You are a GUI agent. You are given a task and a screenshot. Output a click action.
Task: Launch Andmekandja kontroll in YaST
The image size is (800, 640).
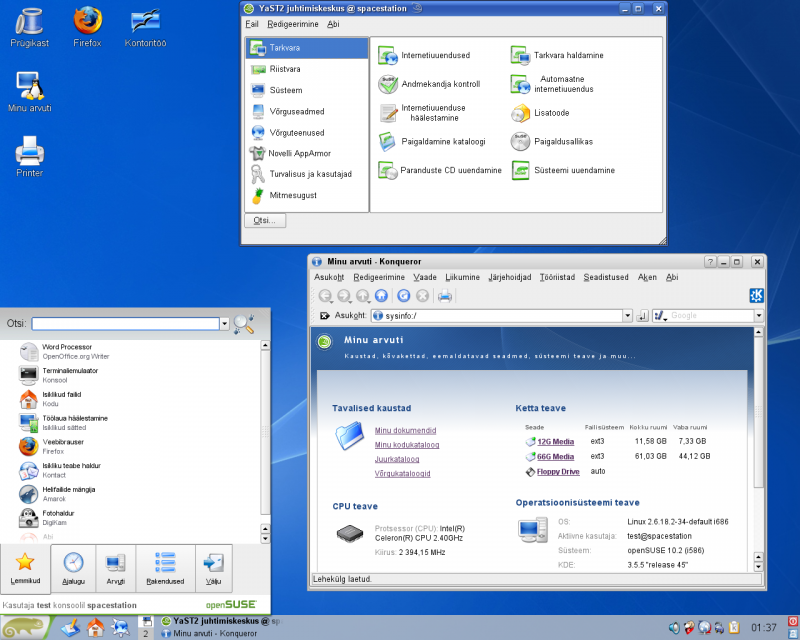pyautogui.click(x=430, y=84)
